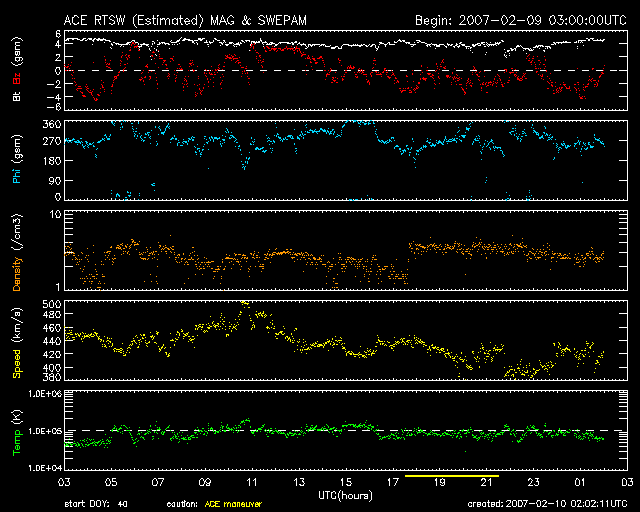This screenshot has height=512, width=640.
Task: Click the green Temp (K) axis label
Action: [16, 430]
